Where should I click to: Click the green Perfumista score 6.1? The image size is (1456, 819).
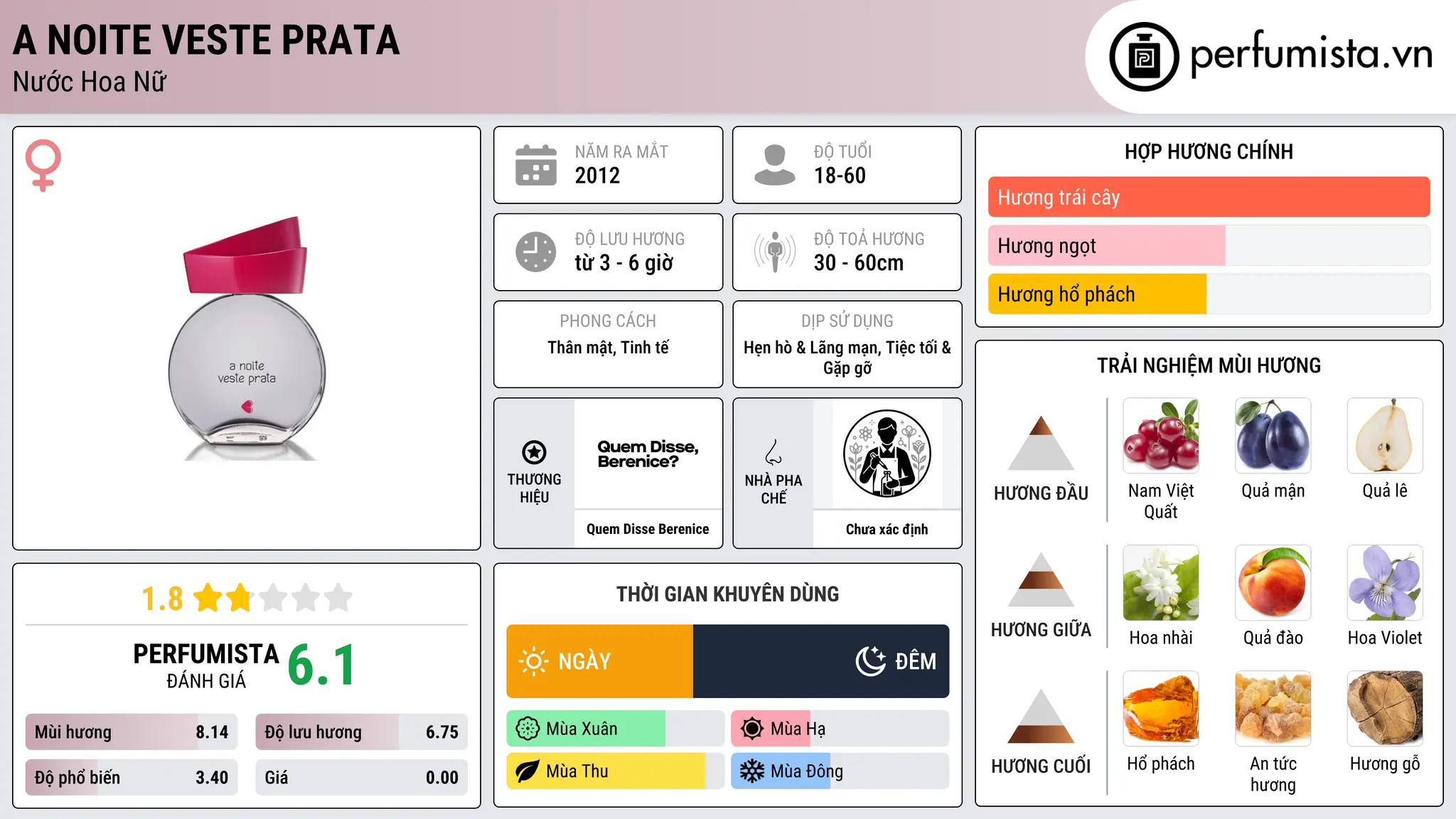pyautogui.click(x=321, y=665)
